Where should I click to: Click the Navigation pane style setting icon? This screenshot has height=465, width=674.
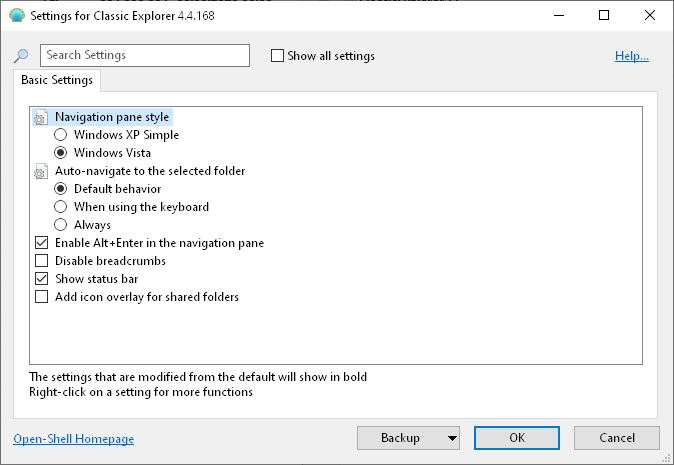pos(41,117)
